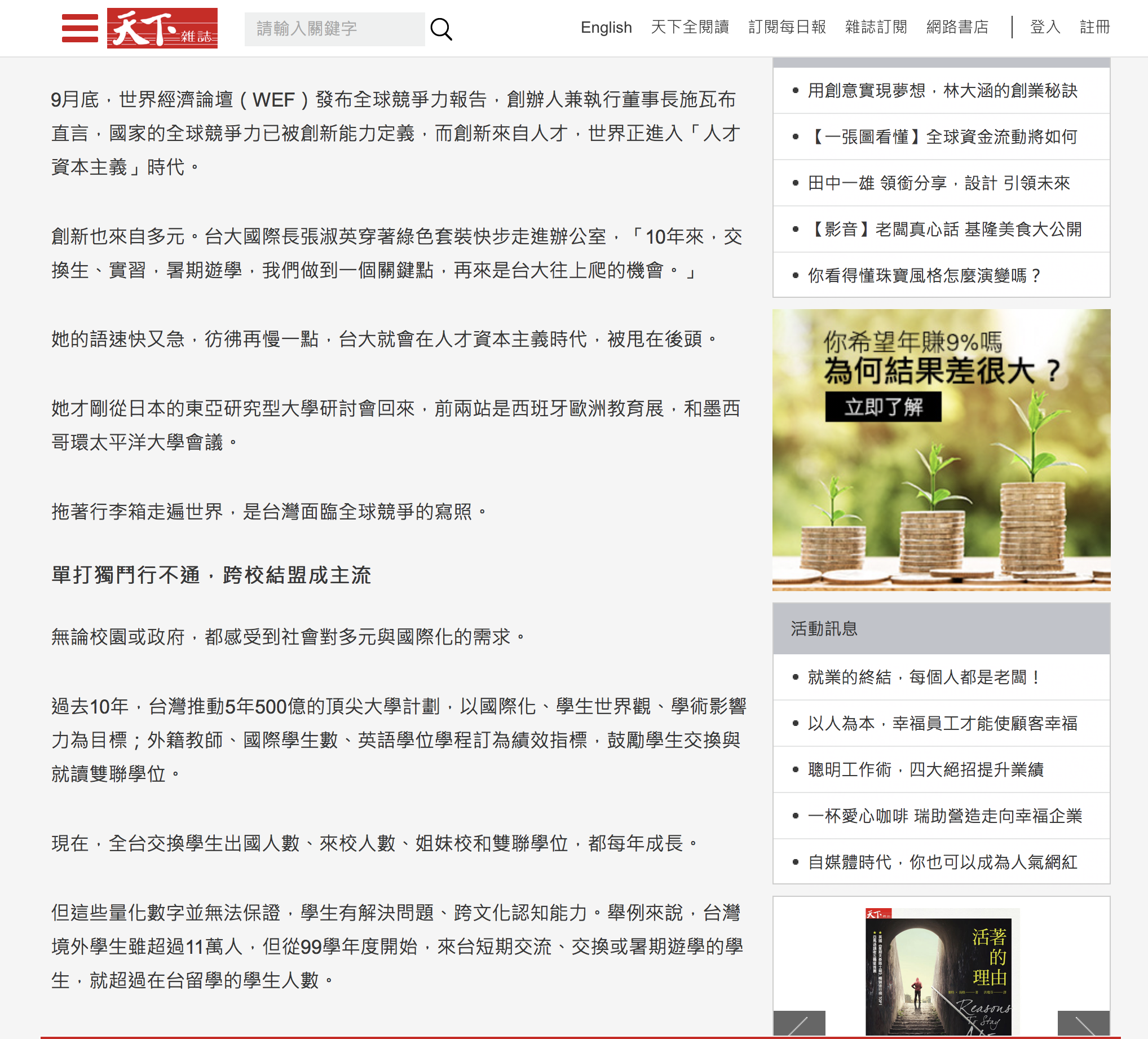Open the 網路書店 link
The width and height of the screenshot is (1148, 1039).
957,27
